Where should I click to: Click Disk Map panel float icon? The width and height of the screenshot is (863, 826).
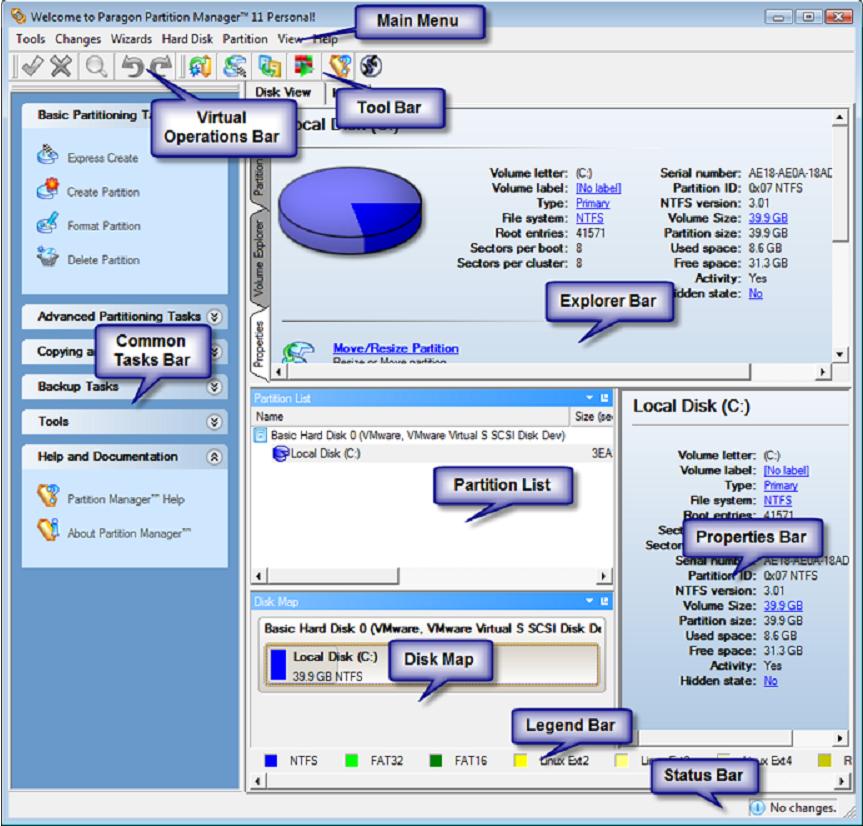[604, 601]
